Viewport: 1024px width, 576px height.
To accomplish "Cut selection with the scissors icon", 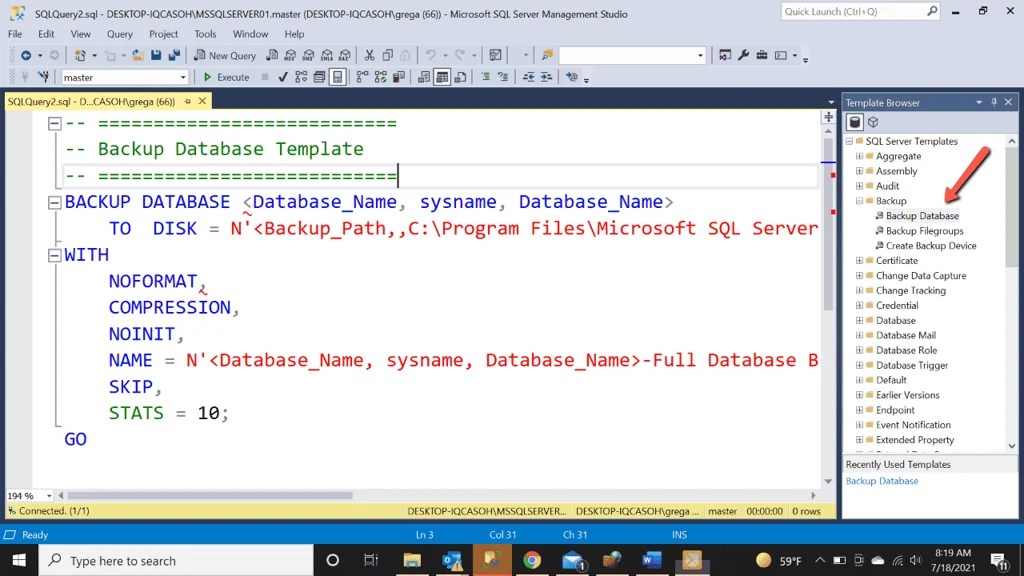I will (370, 56).
